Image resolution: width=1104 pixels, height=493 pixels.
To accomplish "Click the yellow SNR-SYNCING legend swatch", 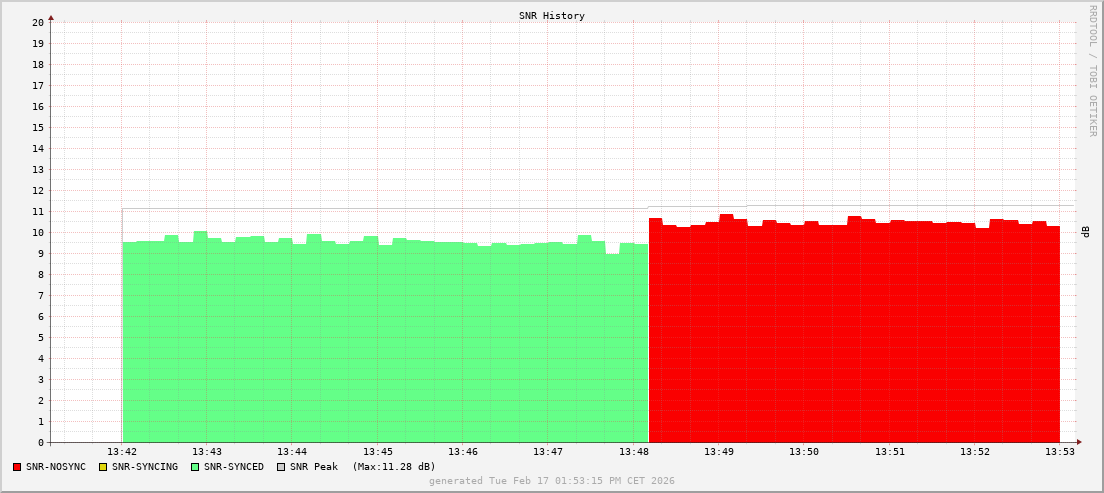I will pos(103,467).
